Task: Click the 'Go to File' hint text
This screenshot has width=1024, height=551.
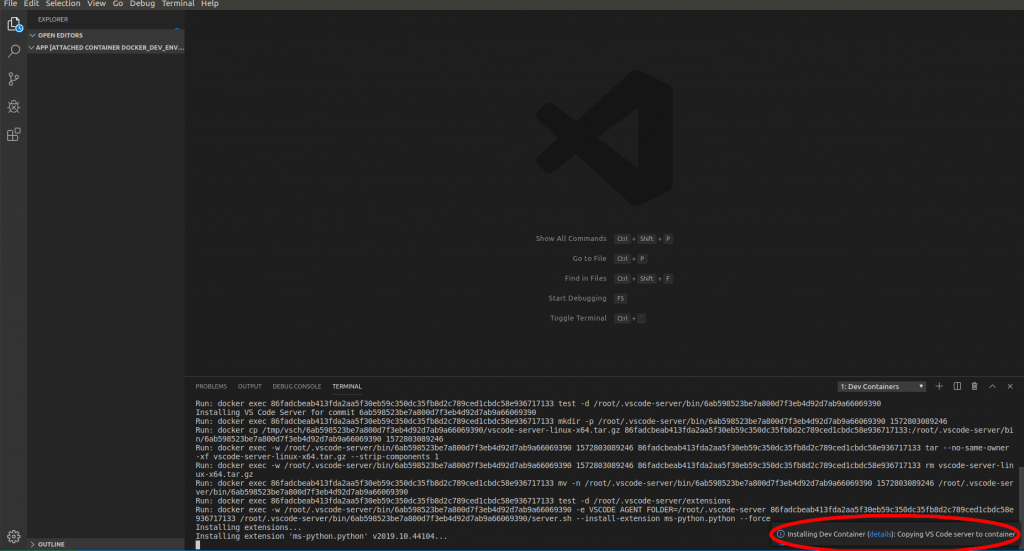Action: pos(589,259)
